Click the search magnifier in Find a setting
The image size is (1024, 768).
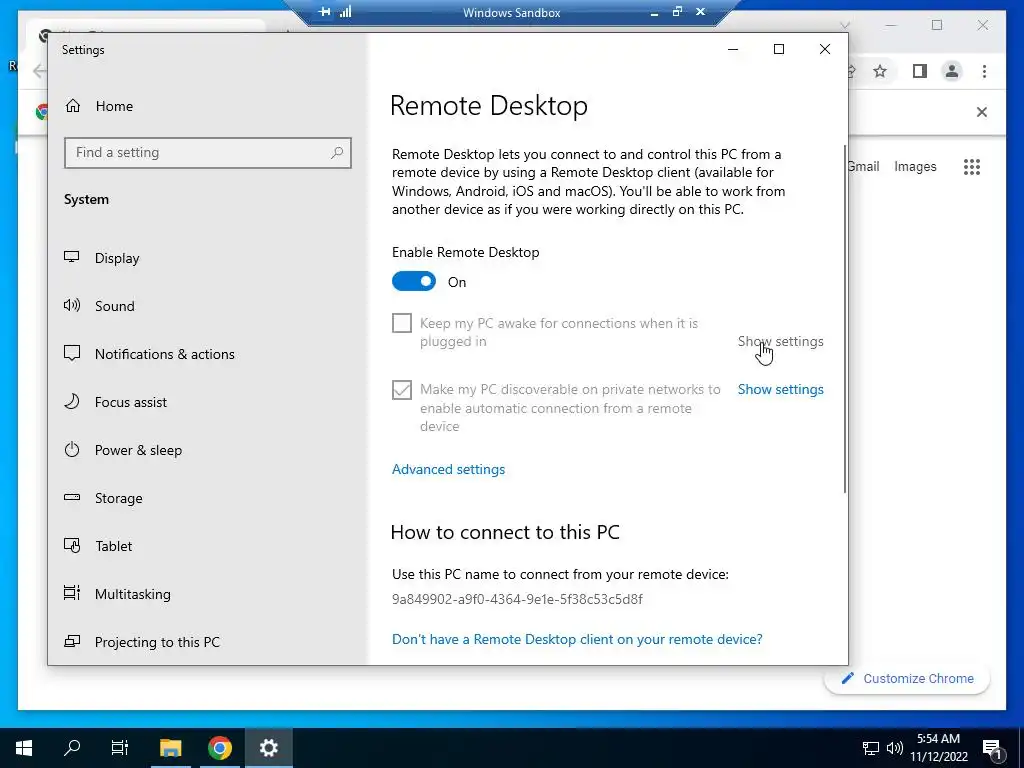(337, 153)
